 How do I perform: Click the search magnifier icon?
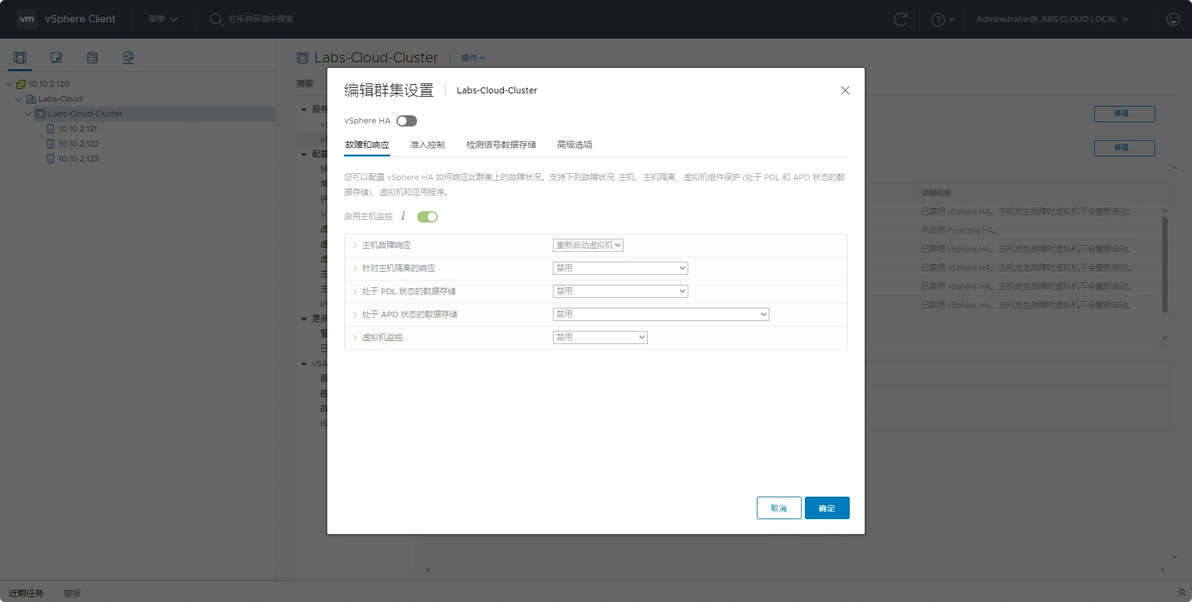click(216, 19)
